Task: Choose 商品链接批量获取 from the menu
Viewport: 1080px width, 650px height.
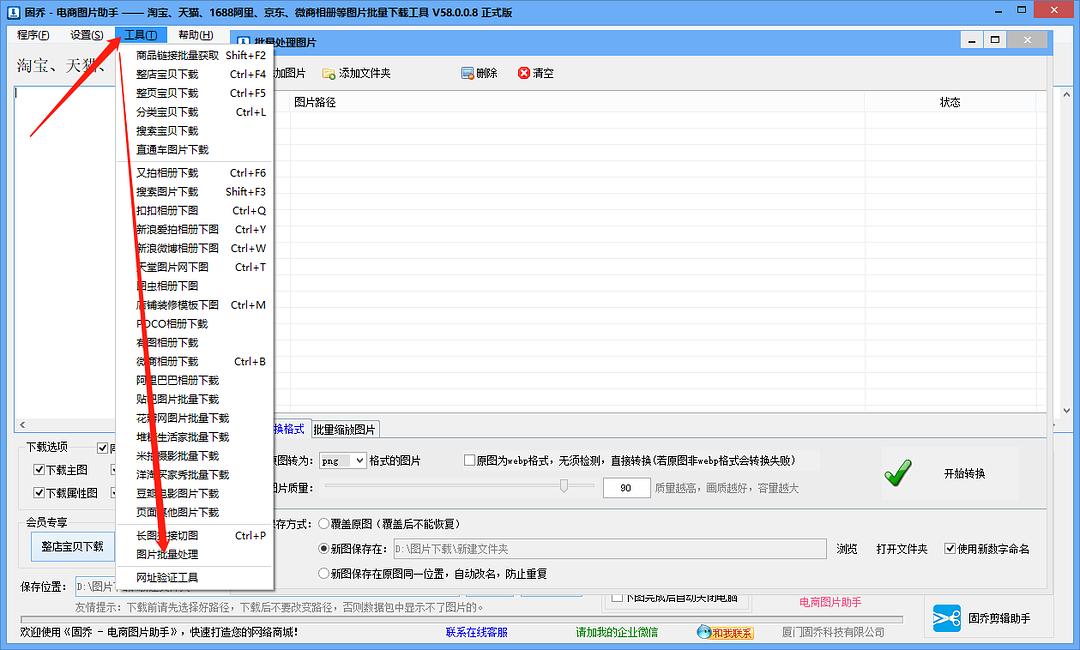Action: tap(196, 55)
